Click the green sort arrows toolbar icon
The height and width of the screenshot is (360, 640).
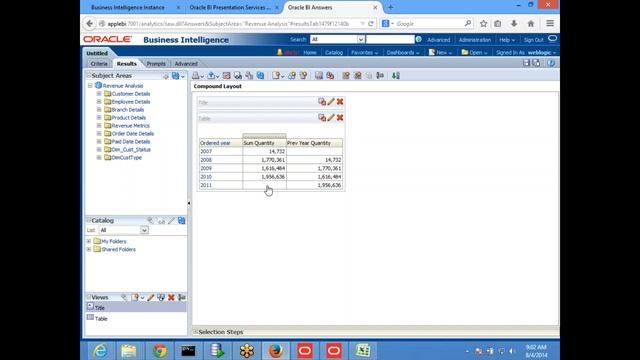tap(396, 76)
